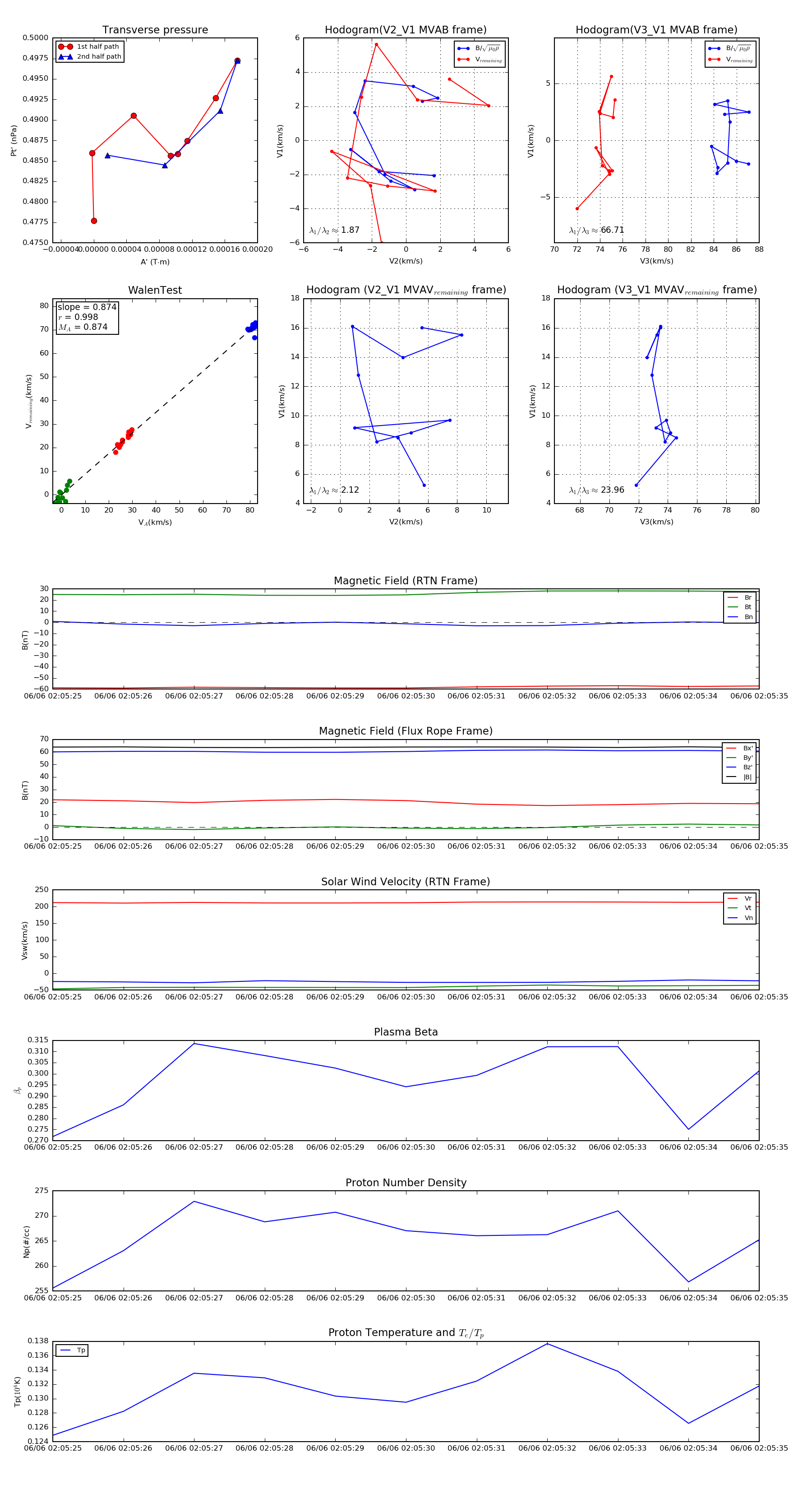Click the 'Vt' legend entry
Screen dimensions: 812x1489
(740, 908)
